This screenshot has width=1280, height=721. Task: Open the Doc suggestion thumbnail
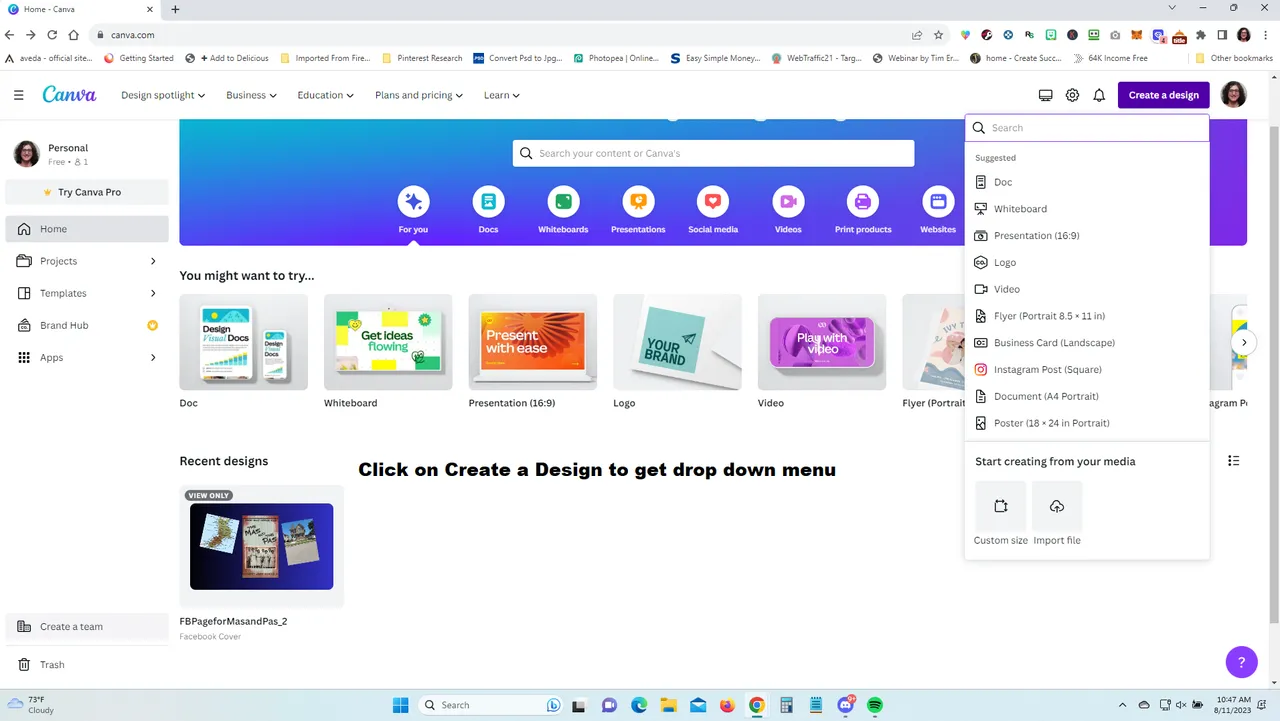click(x=243, y=342)
